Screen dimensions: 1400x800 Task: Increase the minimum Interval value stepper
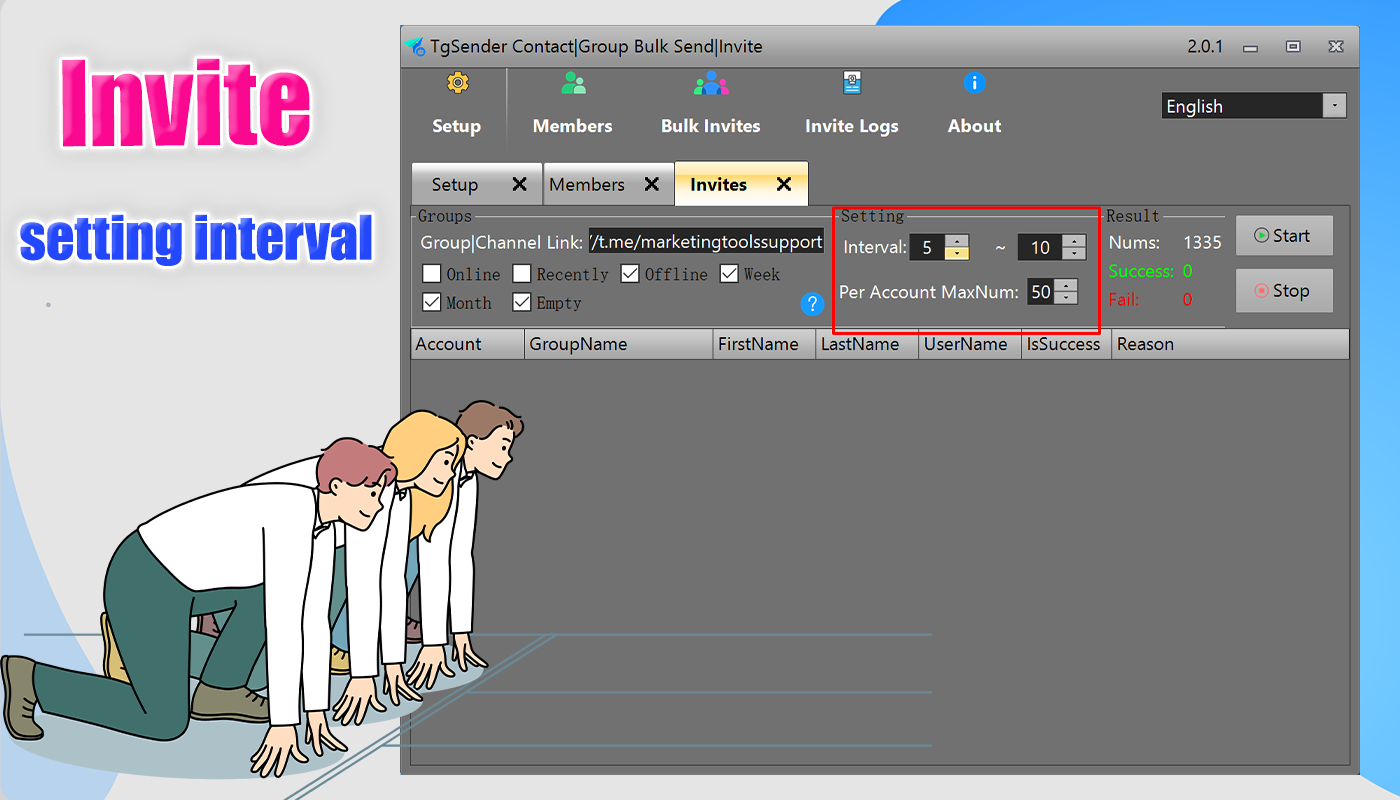957,241
